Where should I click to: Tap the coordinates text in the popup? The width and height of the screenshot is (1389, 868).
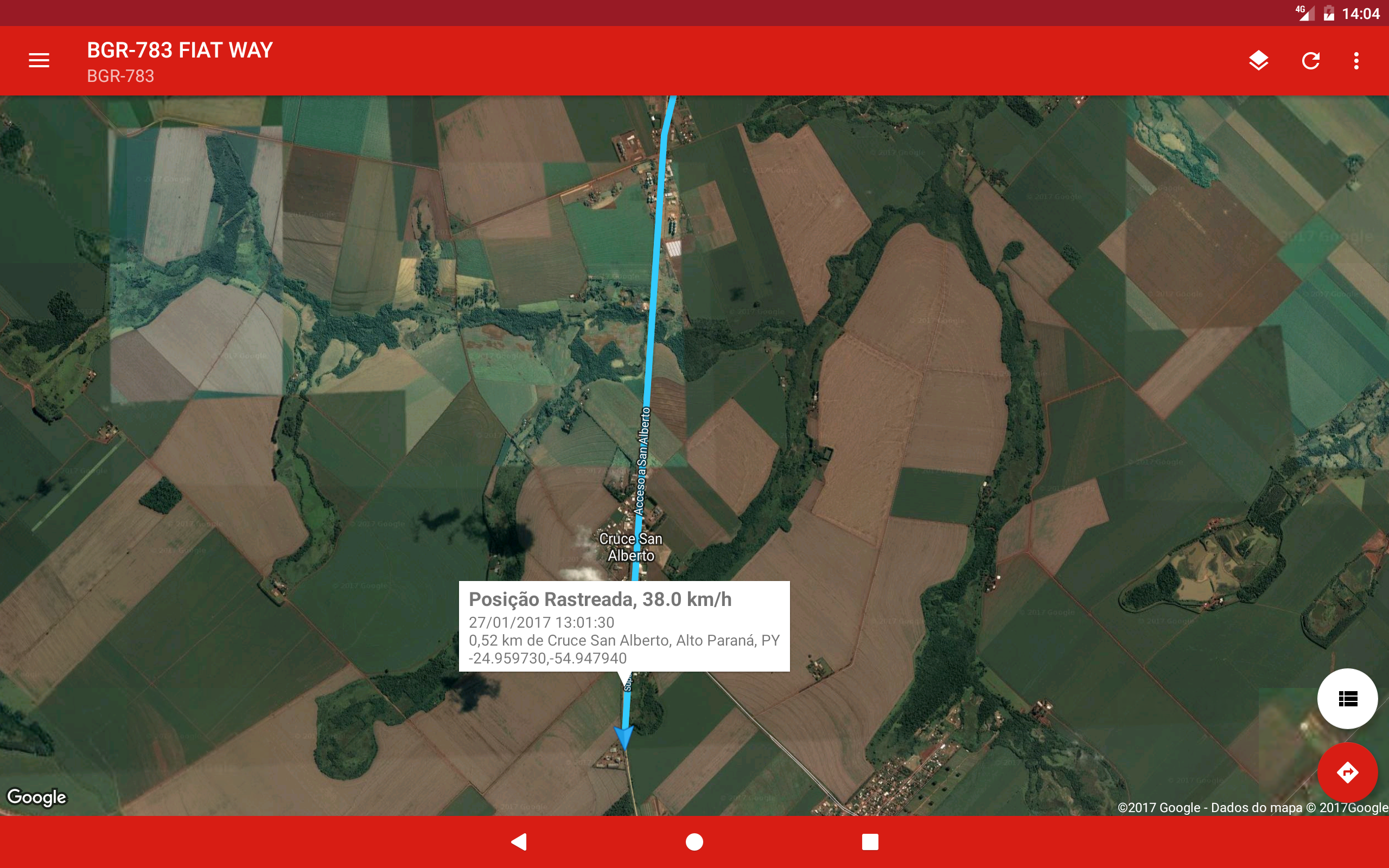547,659
